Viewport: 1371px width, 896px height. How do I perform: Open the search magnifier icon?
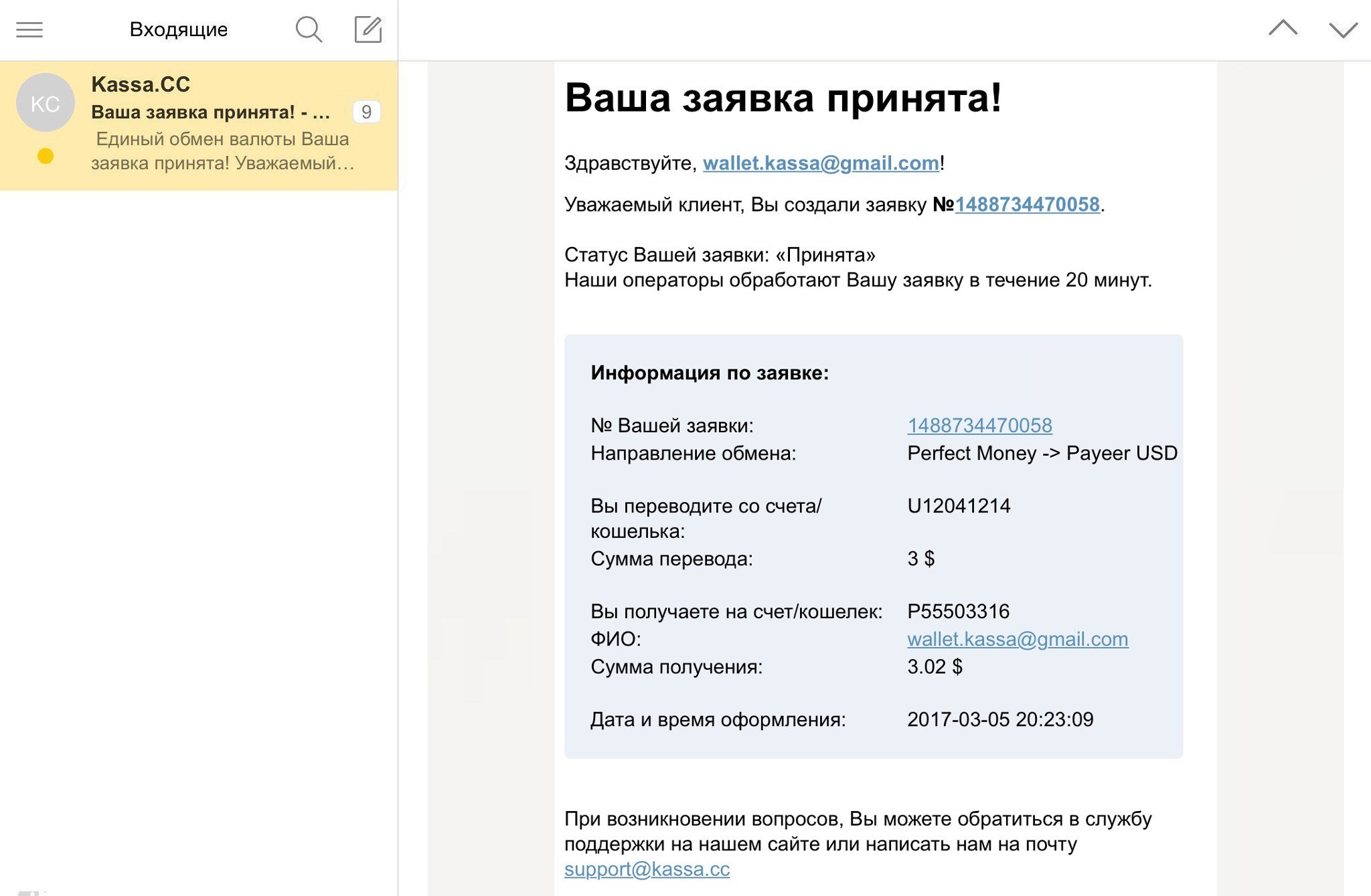pyautogui.click(x=309, y=29)
